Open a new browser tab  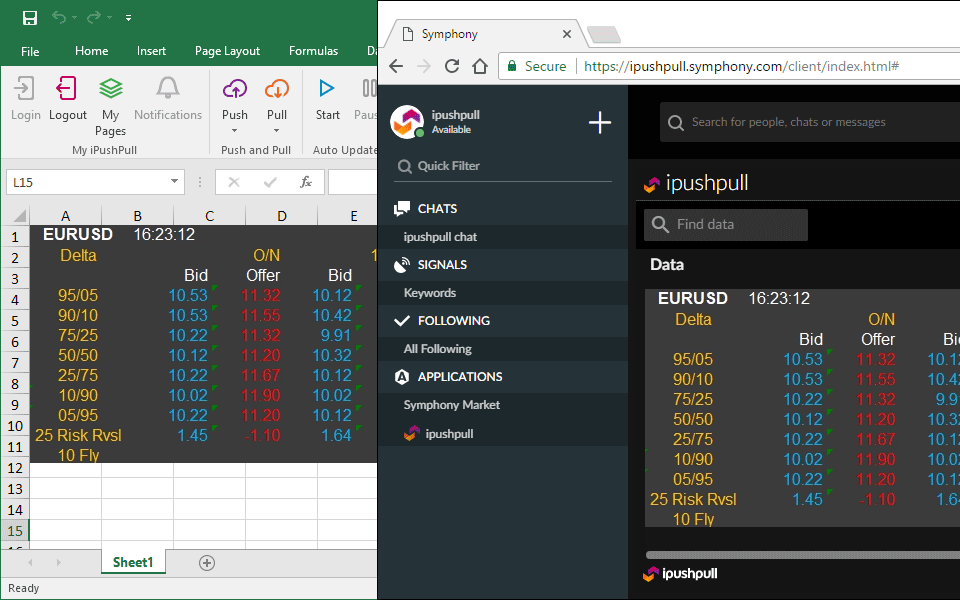(604, 35)
